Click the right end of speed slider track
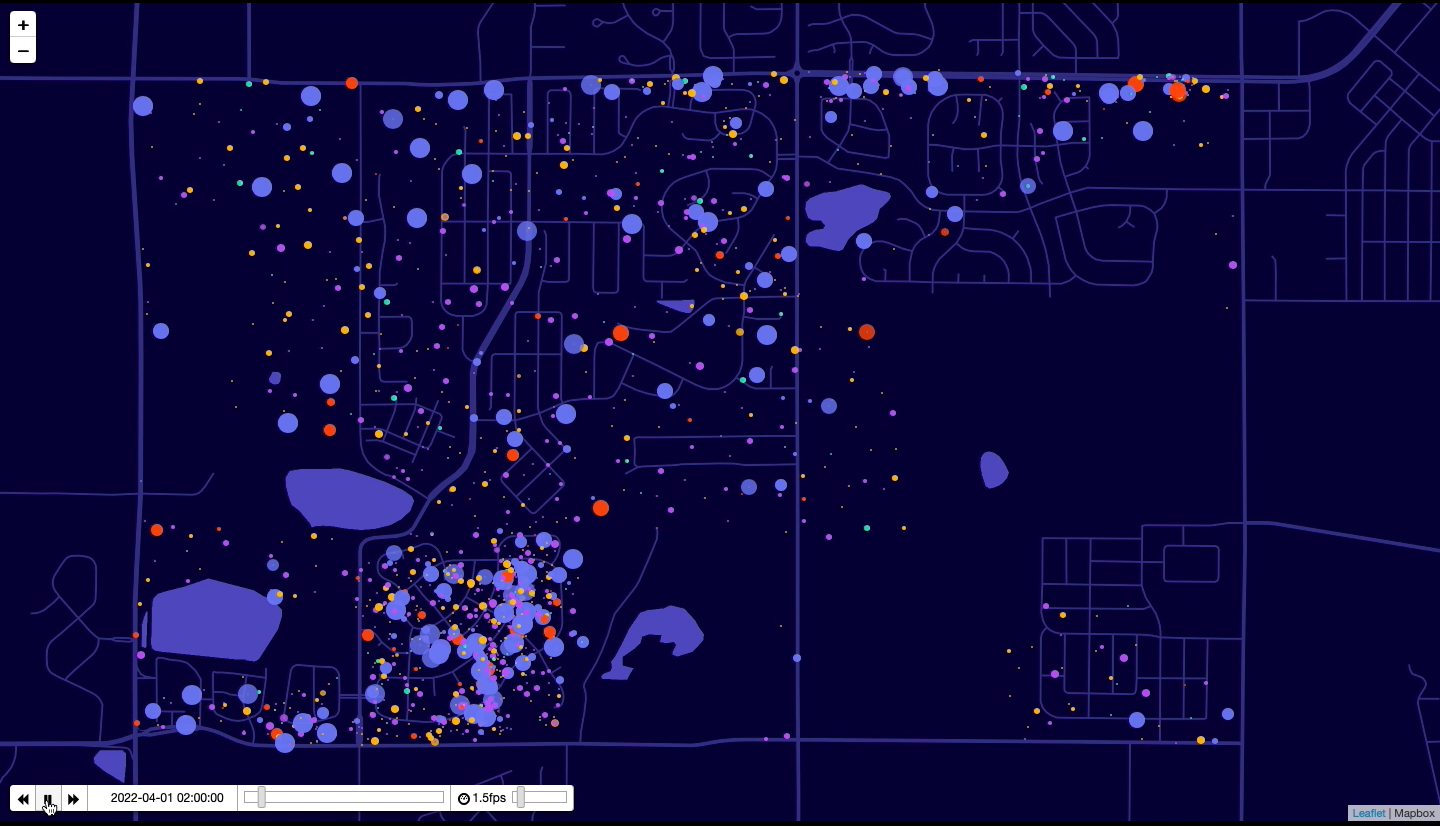Image resolution: width=1440 pixels, height=826 pixels. tap(563, 797)
